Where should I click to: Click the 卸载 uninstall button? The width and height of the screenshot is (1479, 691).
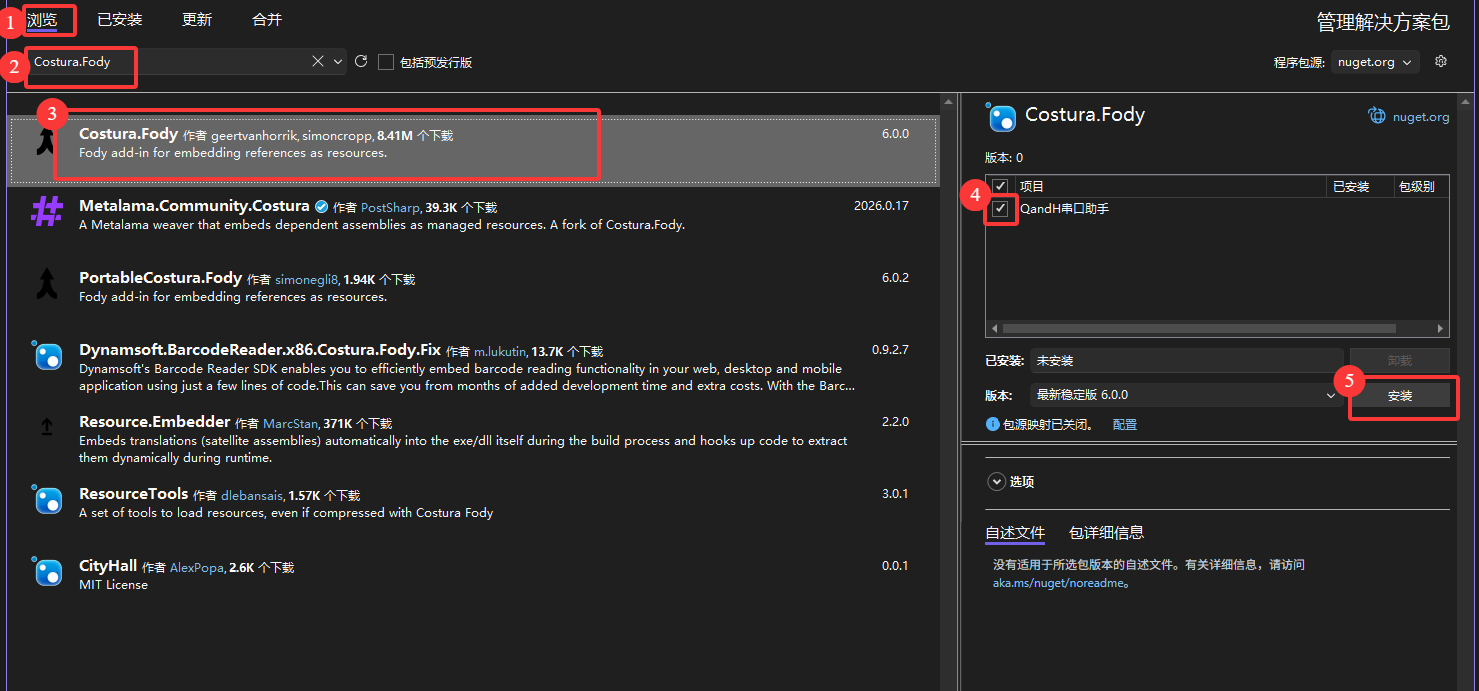[1400, 360]
